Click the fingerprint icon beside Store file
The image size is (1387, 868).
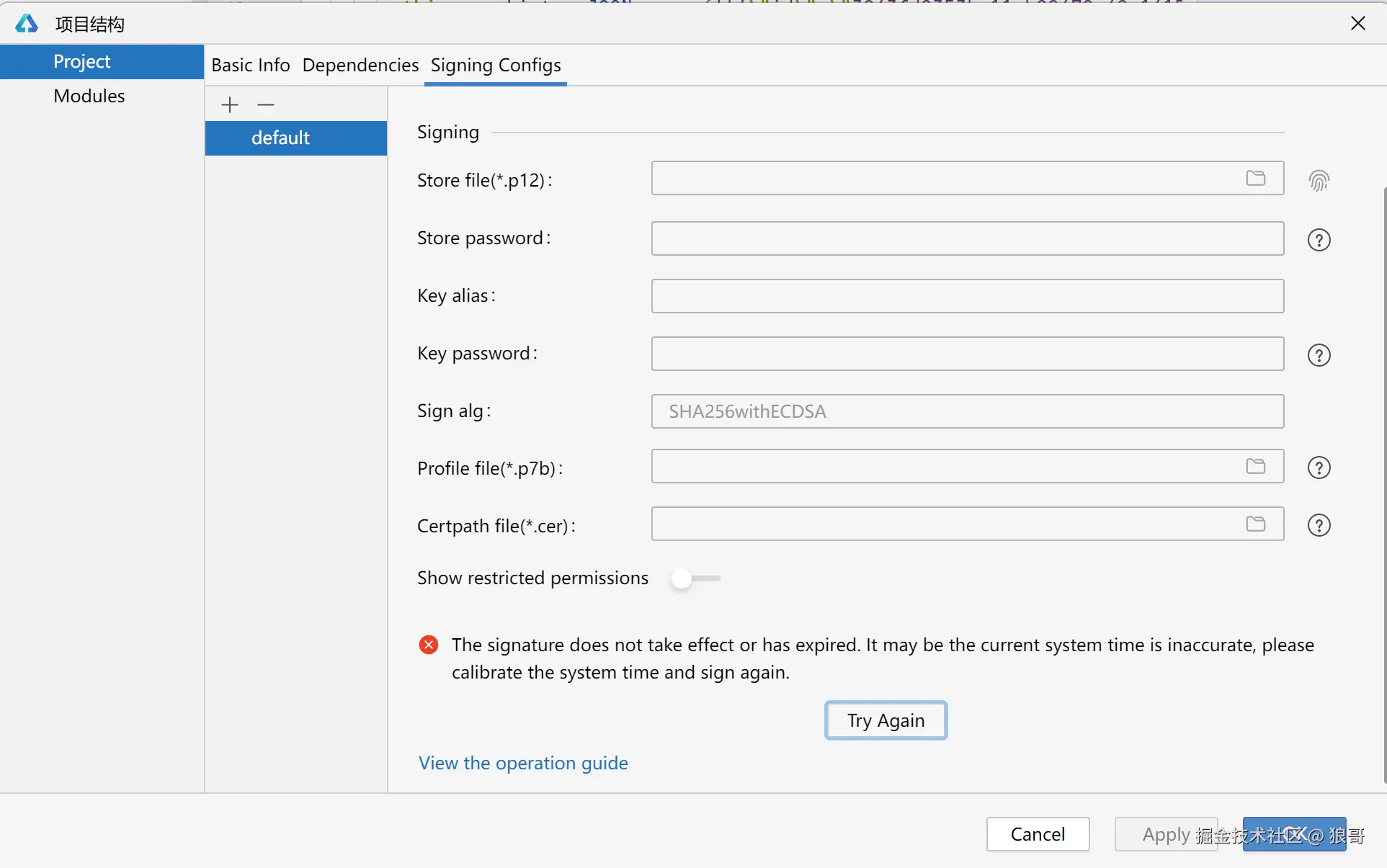pos(1319,181)
